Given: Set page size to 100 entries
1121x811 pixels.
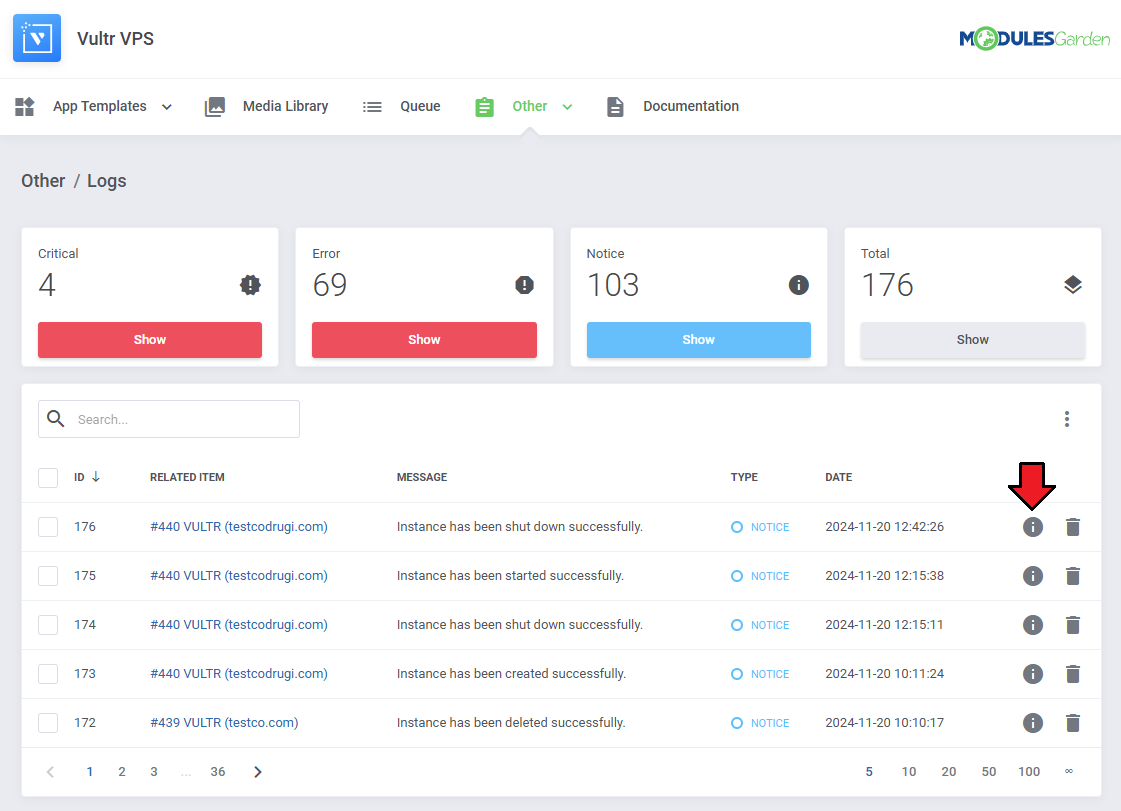Looking at the screenshot, I should (1029, 772).
